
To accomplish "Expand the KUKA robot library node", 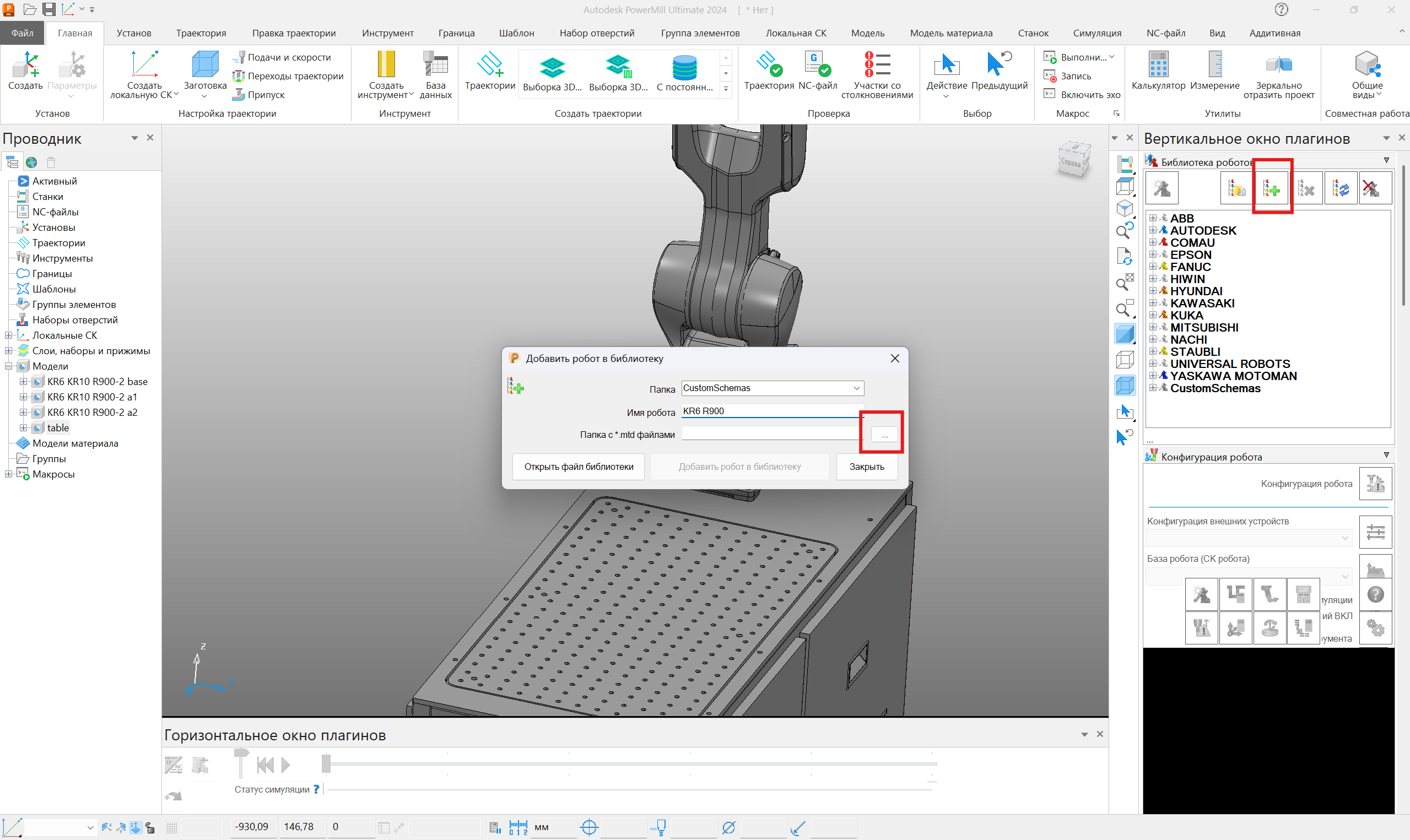I will (1153, 315).
